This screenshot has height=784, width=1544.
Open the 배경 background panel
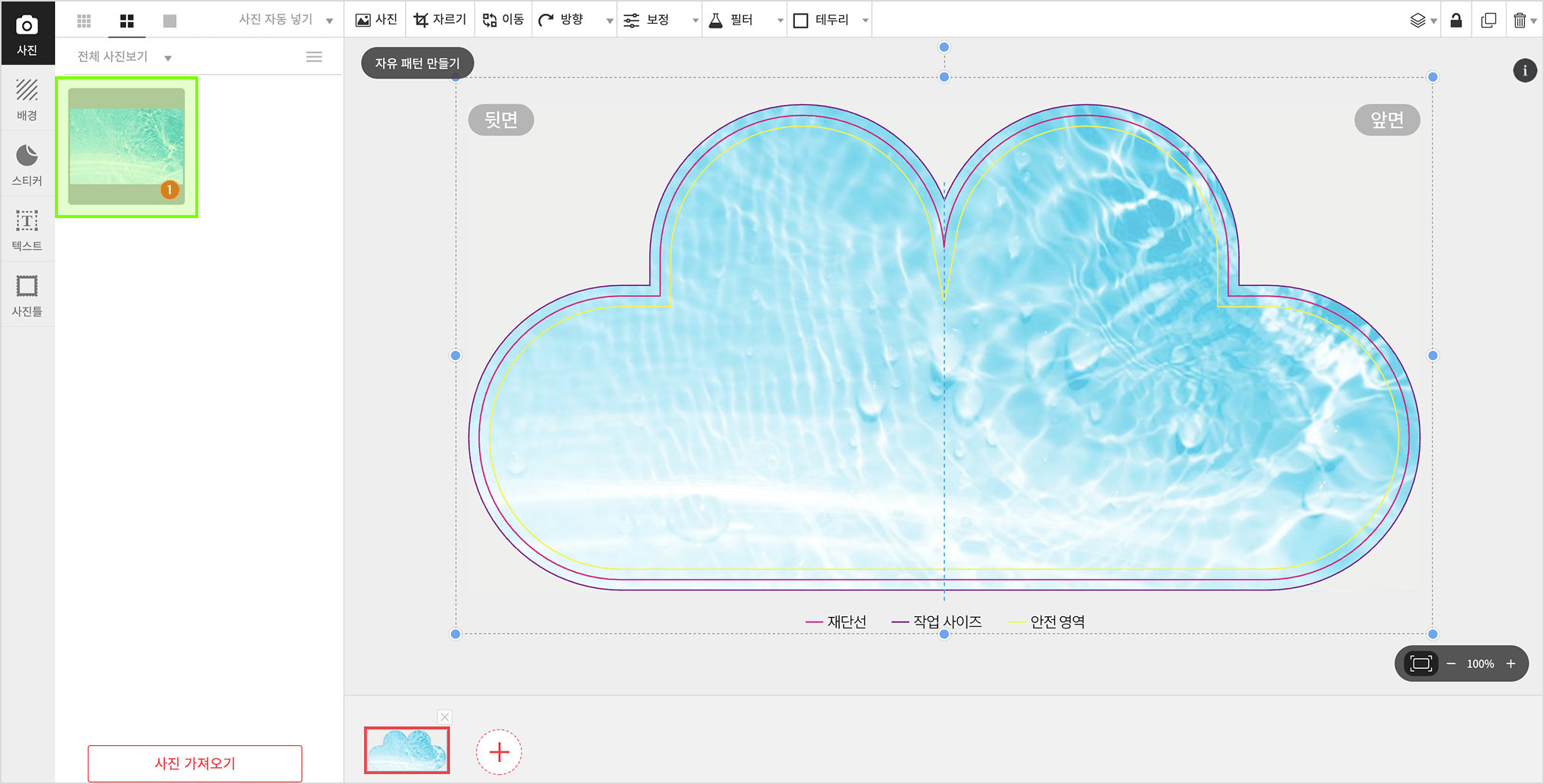pyautogui.click(x=27, y=99)
